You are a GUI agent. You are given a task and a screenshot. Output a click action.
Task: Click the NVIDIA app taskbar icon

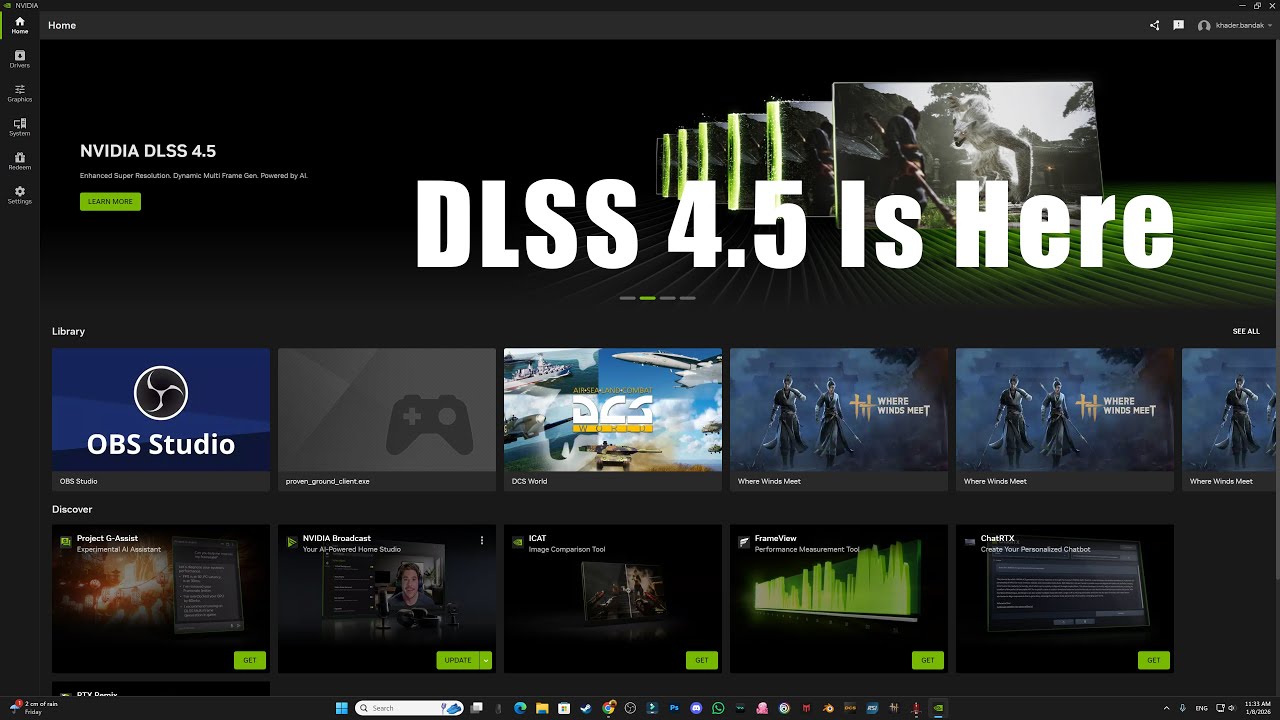pyautogui.click(x=938, y=708)
